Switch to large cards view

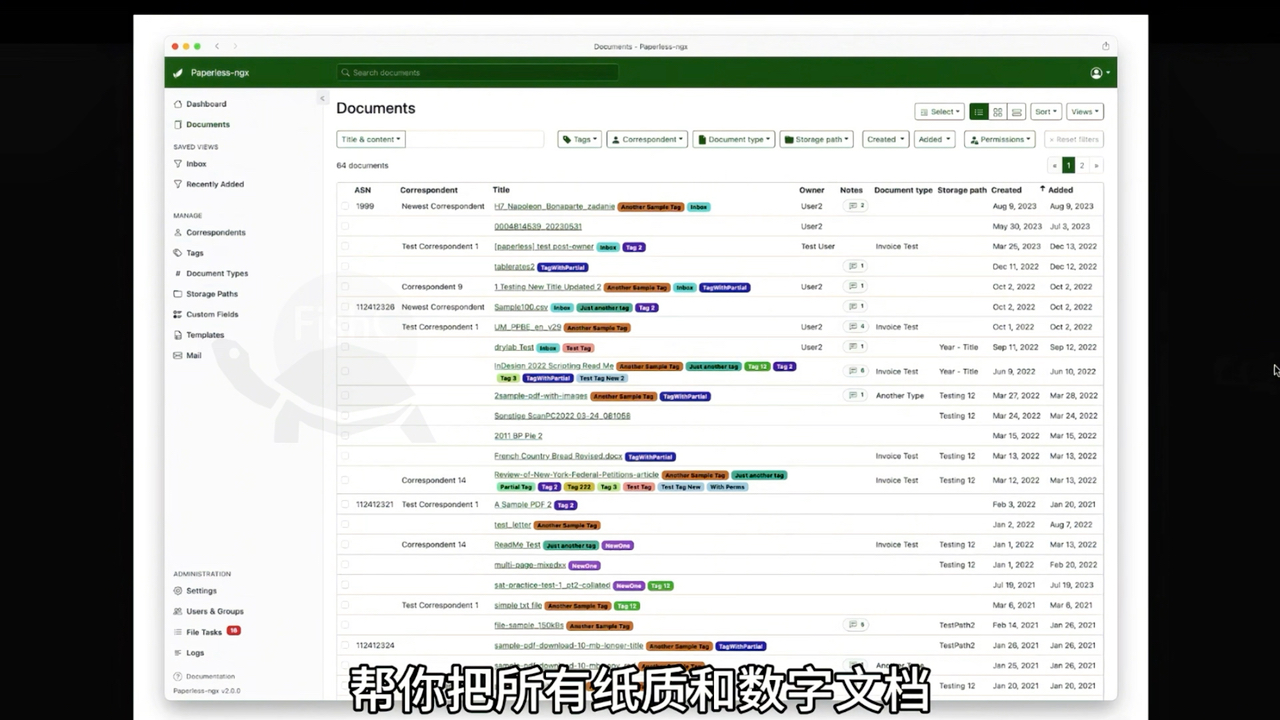[x=1016, y=112]
